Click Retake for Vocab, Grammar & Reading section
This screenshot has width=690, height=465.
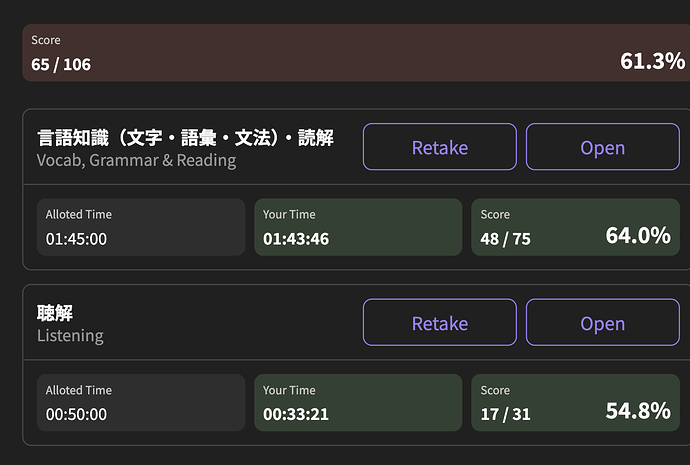[439, 147]
